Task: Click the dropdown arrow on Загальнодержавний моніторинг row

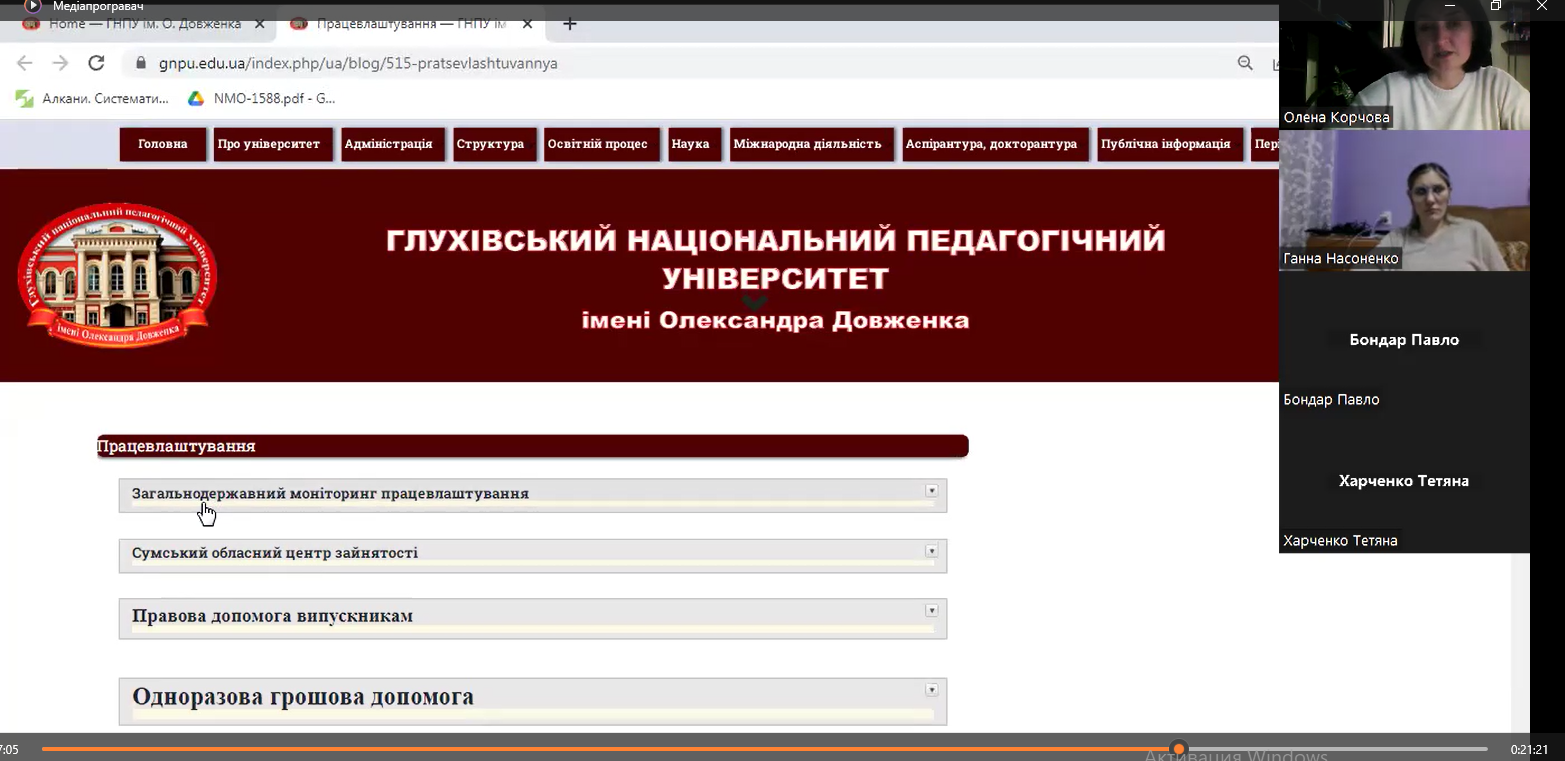Action: click(932, 491)
